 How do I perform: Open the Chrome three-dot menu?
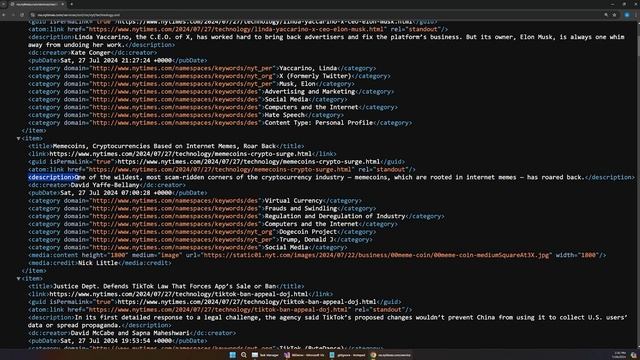point(636,15)
